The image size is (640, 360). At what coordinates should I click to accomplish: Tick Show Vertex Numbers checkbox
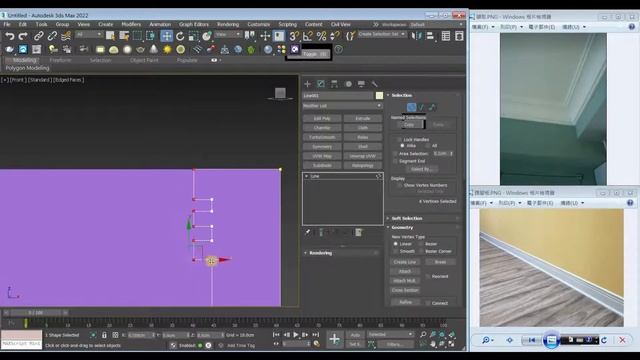click(x=399, y=185)
